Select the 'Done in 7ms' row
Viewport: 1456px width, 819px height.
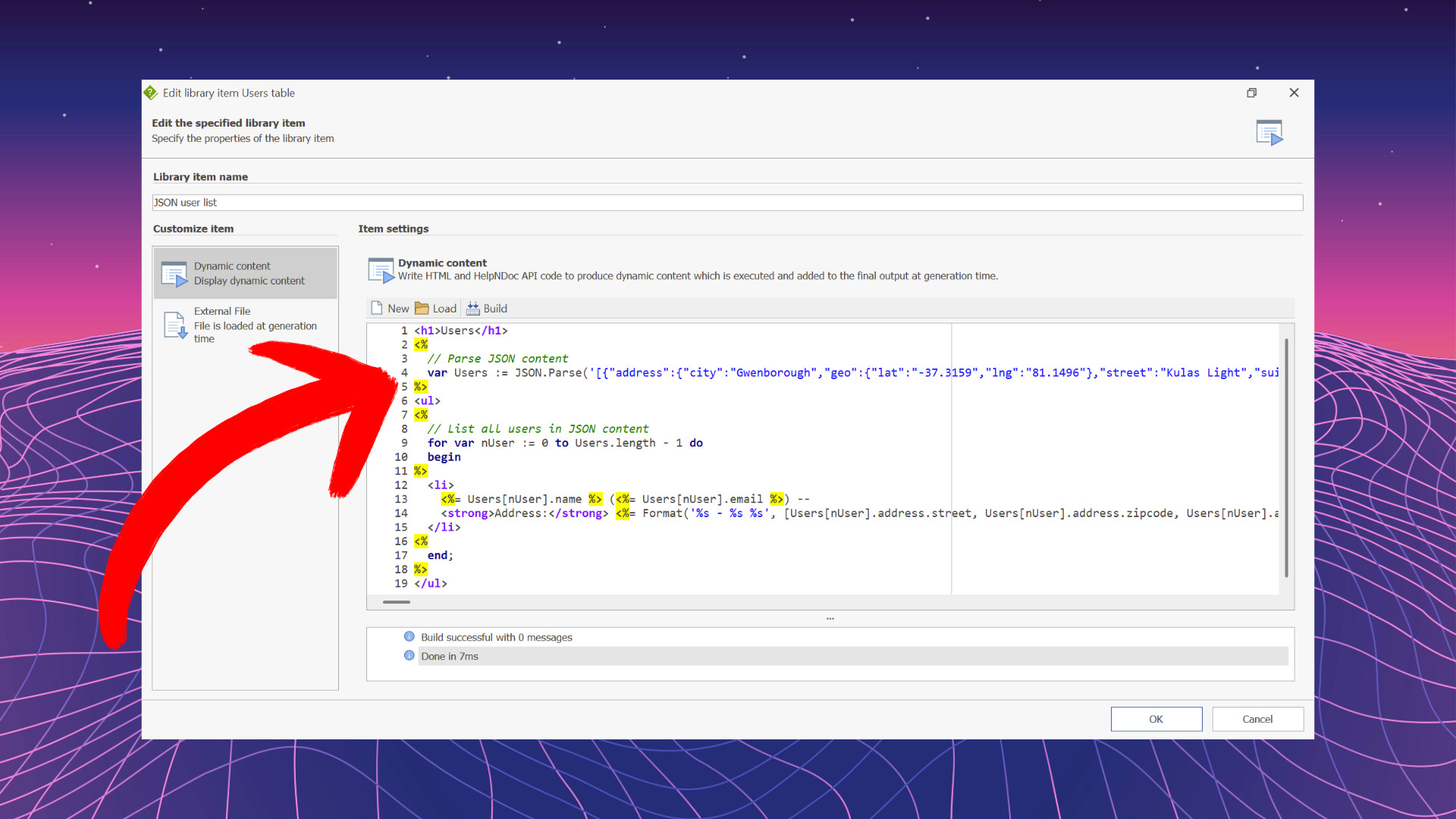point(853,656)
